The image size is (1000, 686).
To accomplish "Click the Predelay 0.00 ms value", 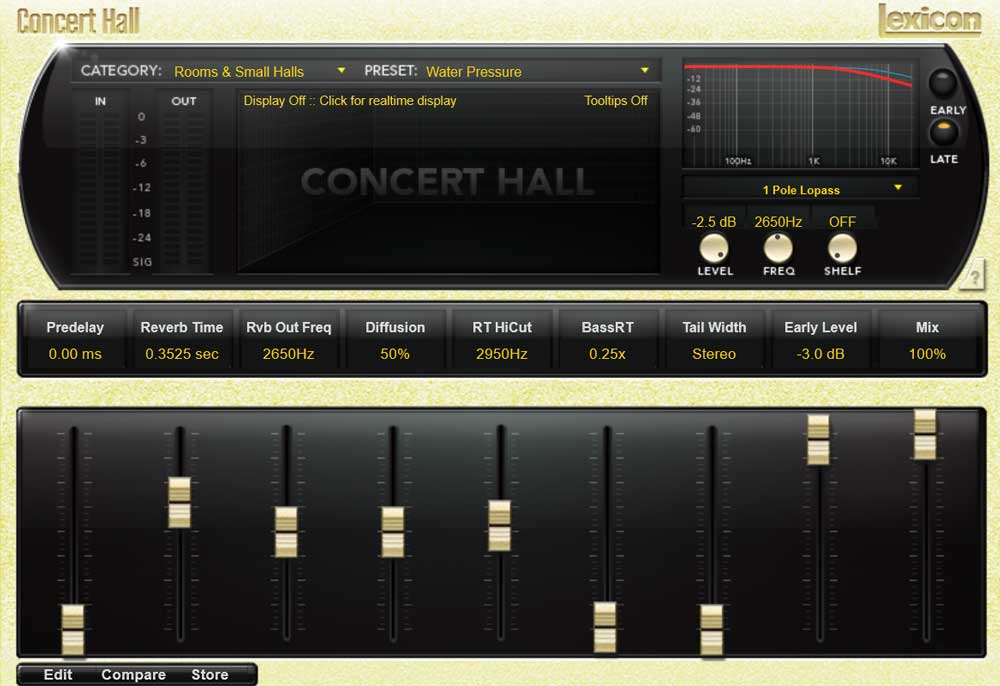I will pos(75,354).
